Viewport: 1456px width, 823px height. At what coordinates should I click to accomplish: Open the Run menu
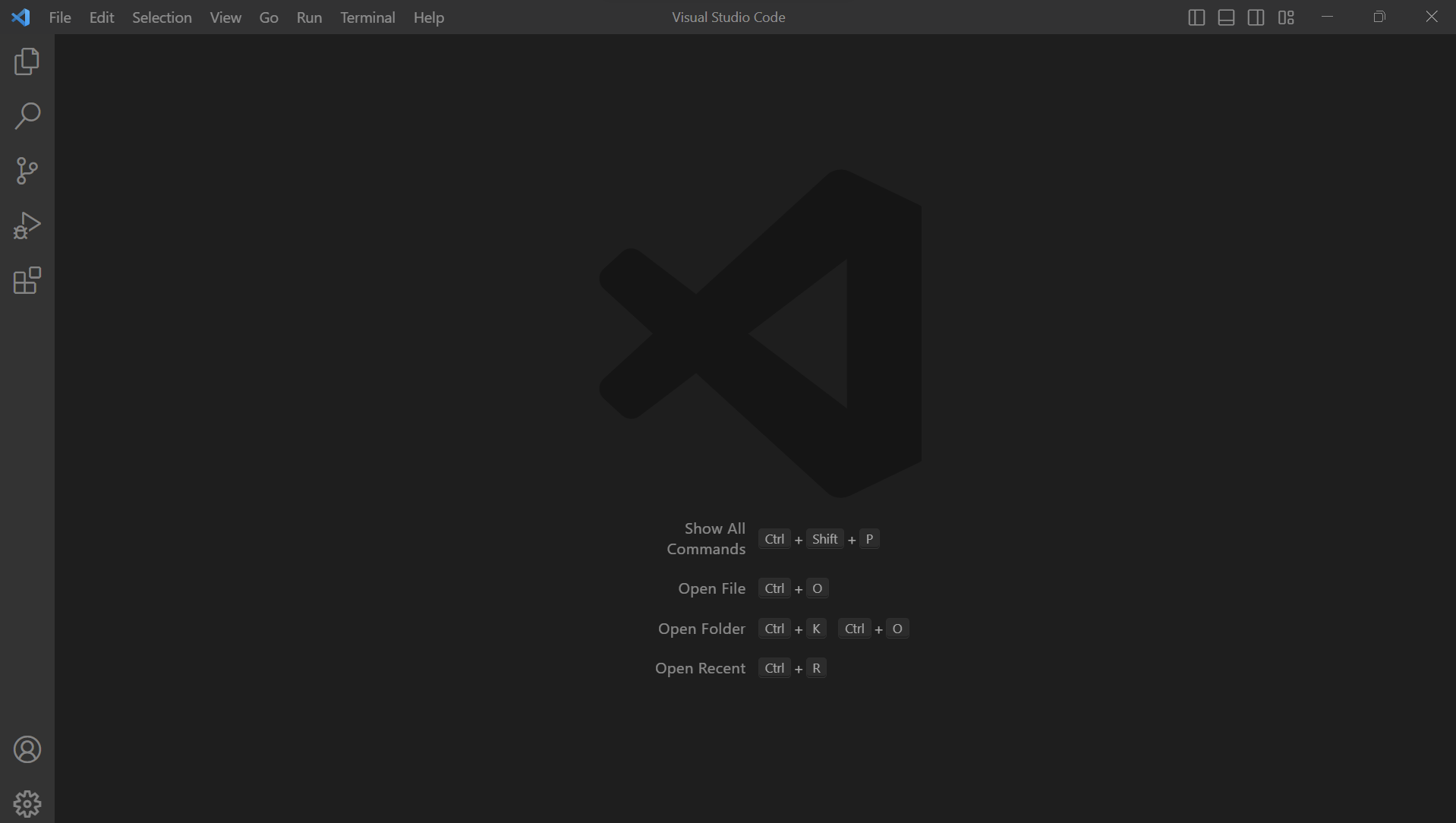(309, 17)
